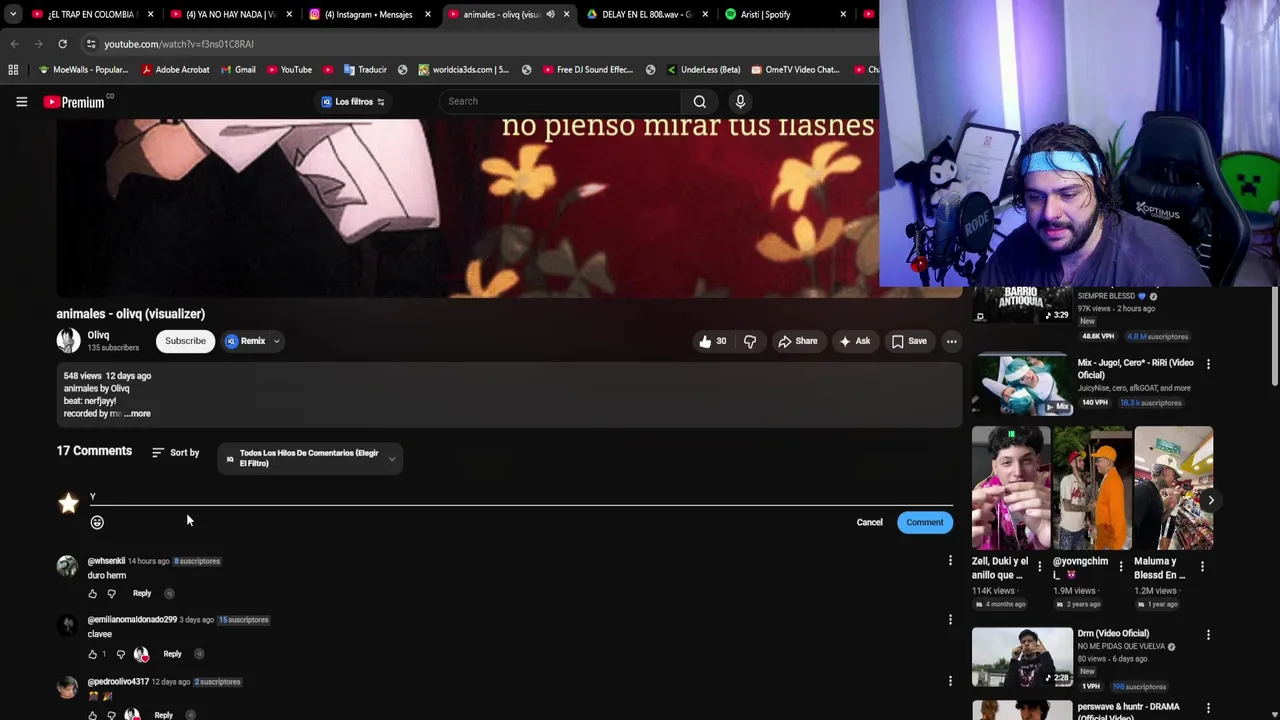Open the OmeTV Video Chat bookmark
The image size is (1280, 720).
pos(795,70)
